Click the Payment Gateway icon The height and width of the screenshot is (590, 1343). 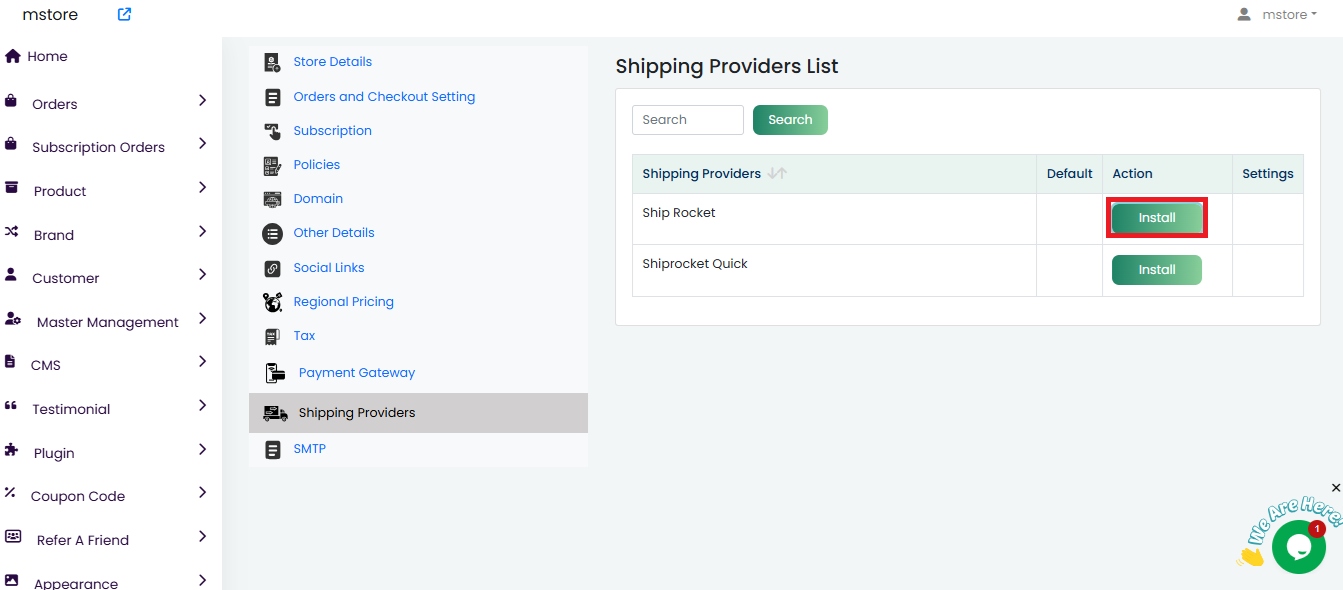pyautogui.click(x=274, y=373)
